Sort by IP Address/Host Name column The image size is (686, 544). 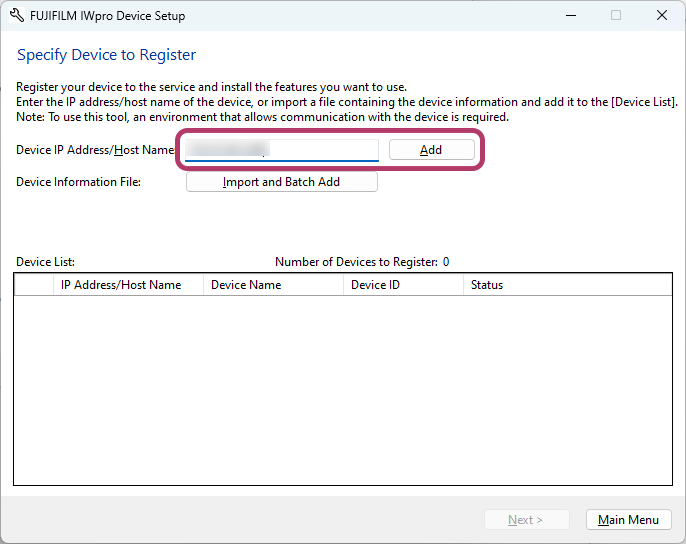[128, 285]
